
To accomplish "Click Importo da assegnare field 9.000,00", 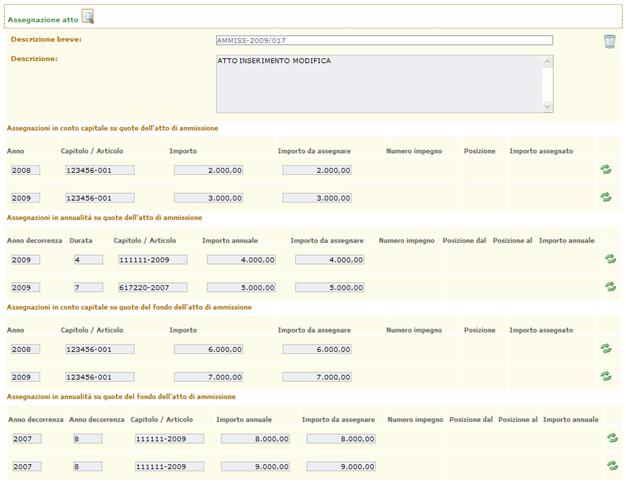I will coord(341,466).
